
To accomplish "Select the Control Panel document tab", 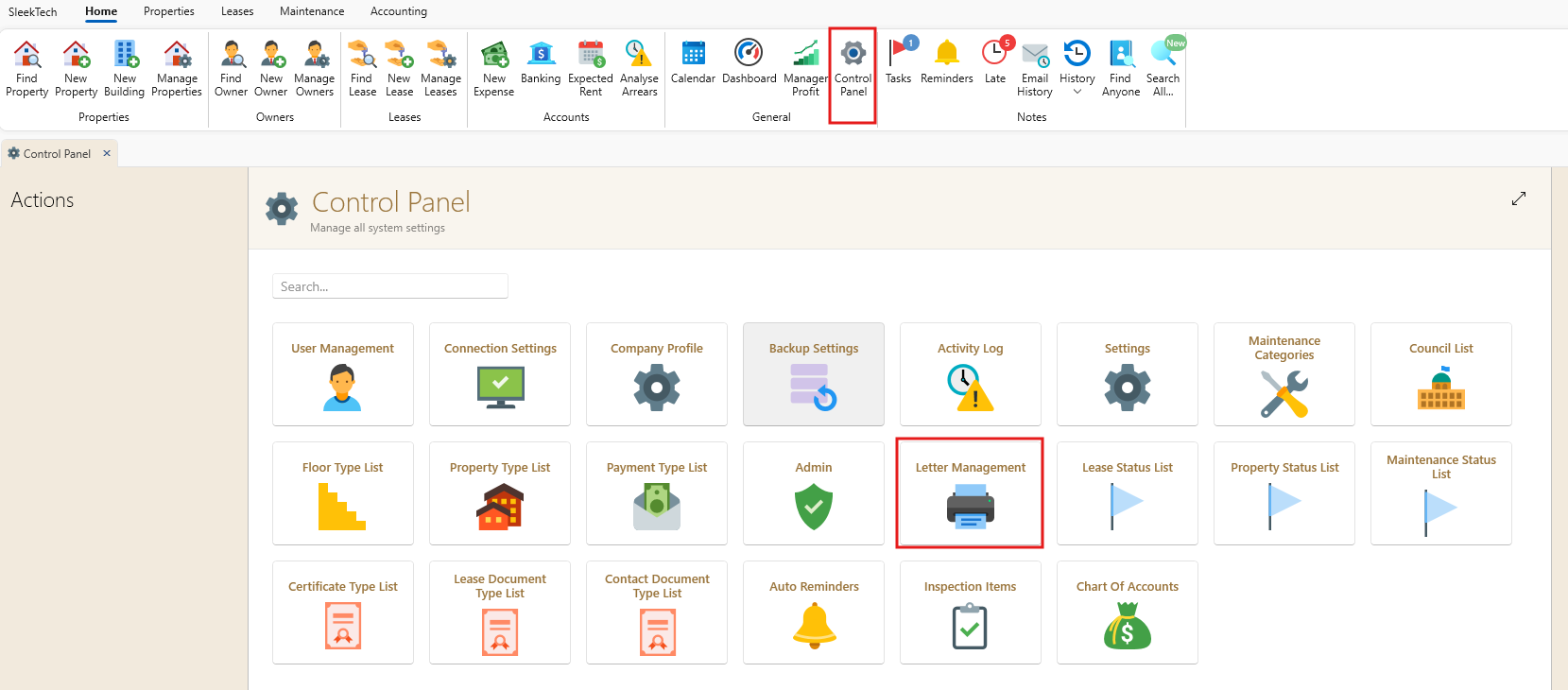I will pyautogui.click(x=57, y=153).
